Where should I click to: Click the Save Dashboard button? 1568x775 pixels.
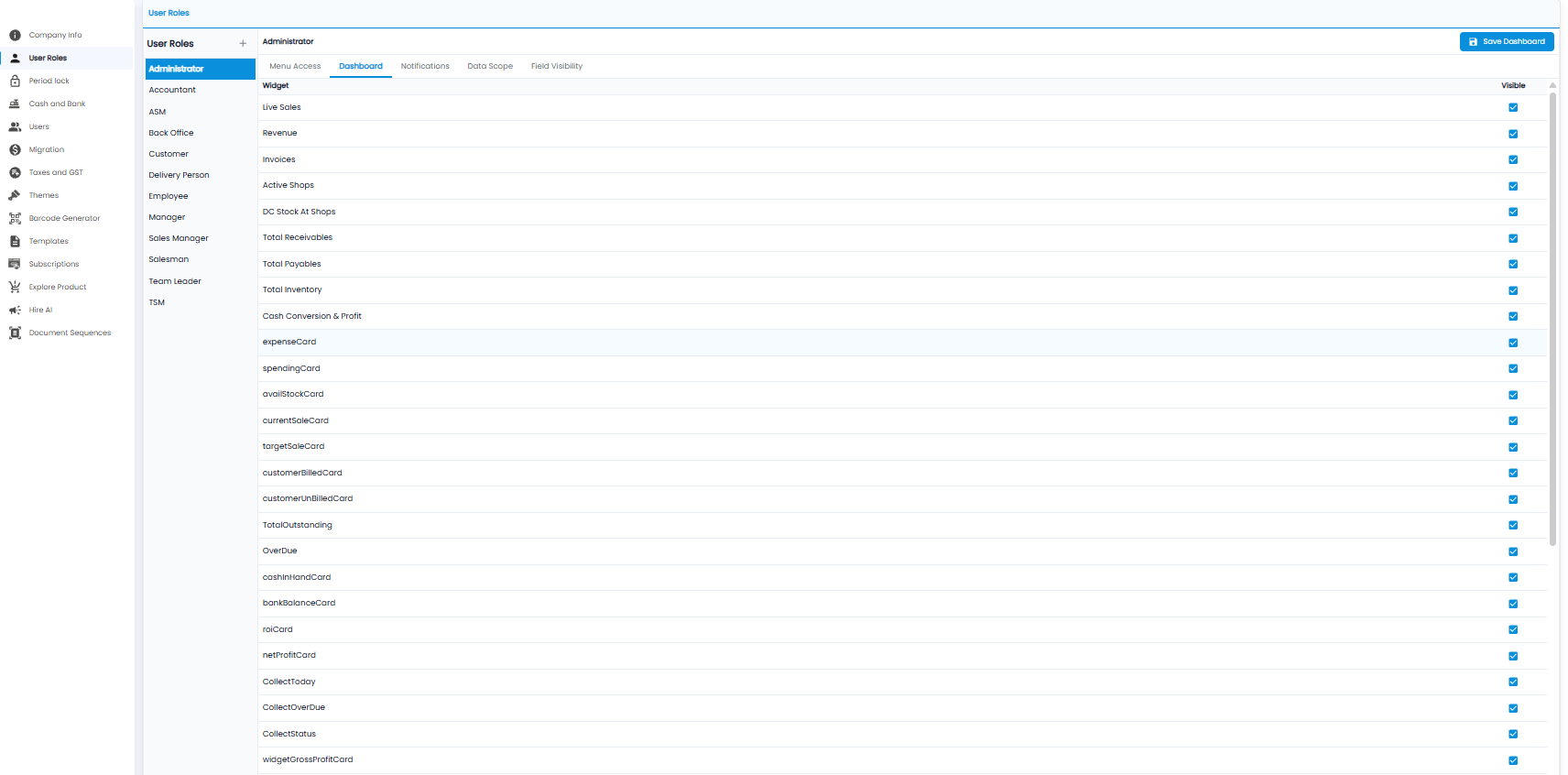tap(1507, 41)
